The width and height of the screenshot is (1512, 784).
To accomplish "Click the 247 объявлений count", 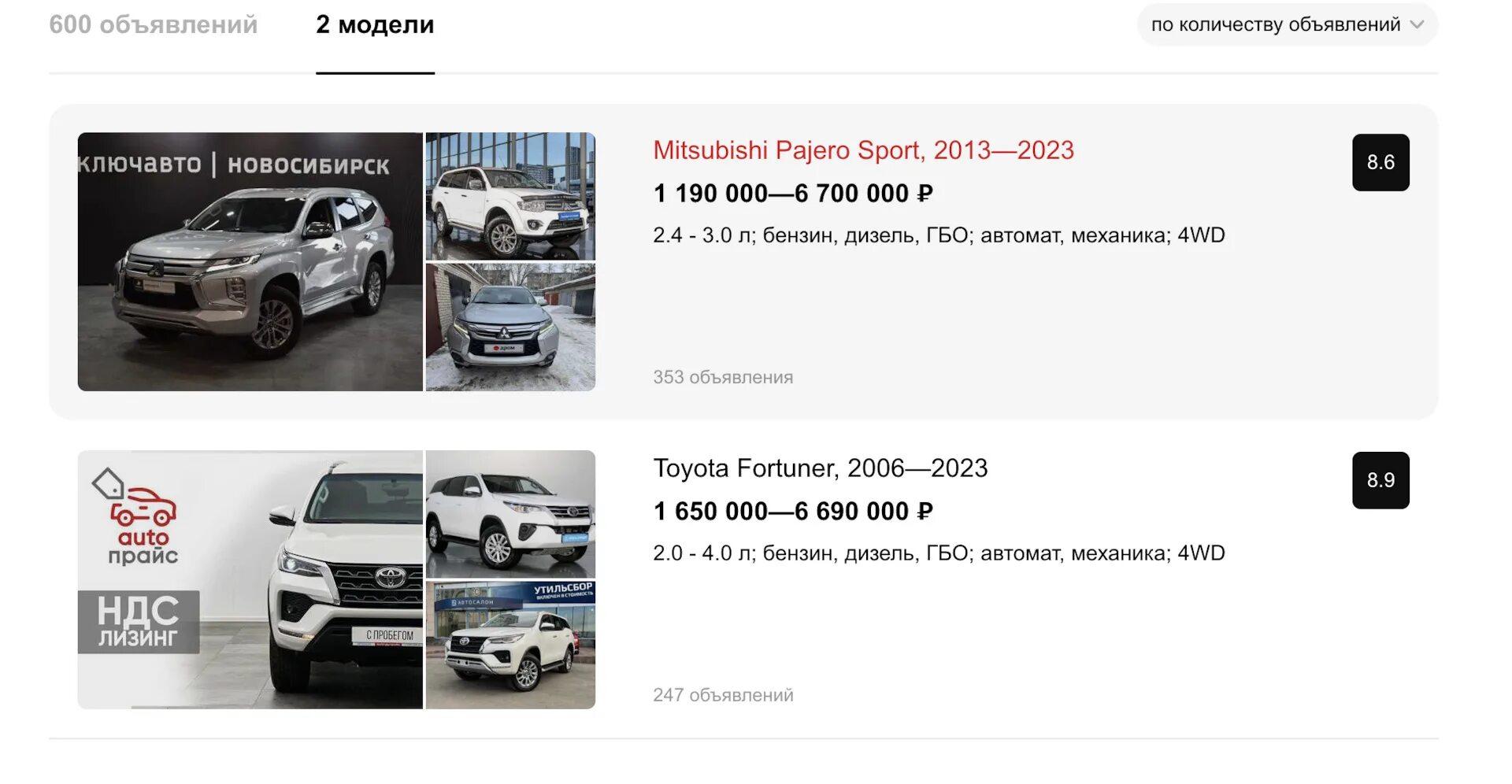I will (x=723, y=695).
